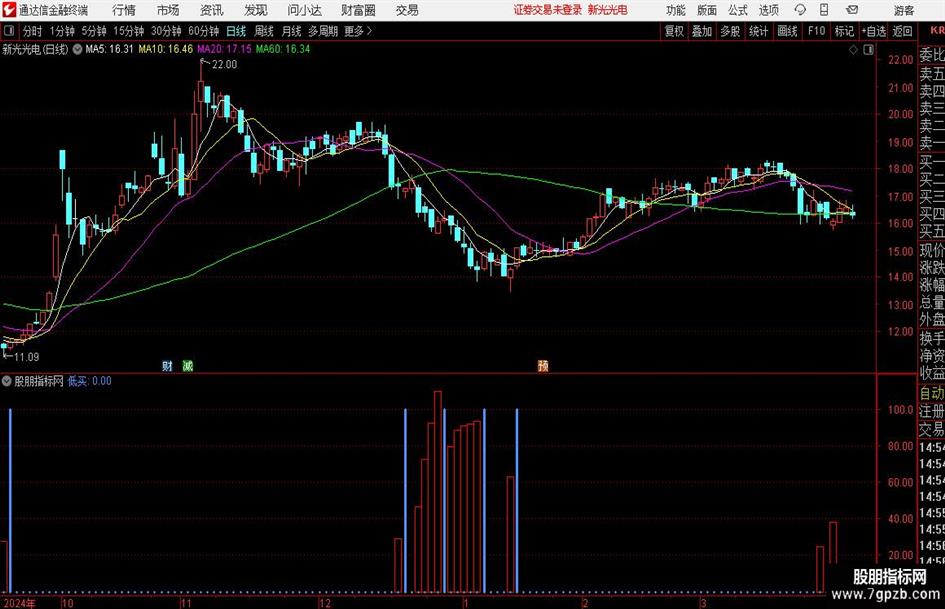Click the 股朋指标网 indicator name

point(39,381)
